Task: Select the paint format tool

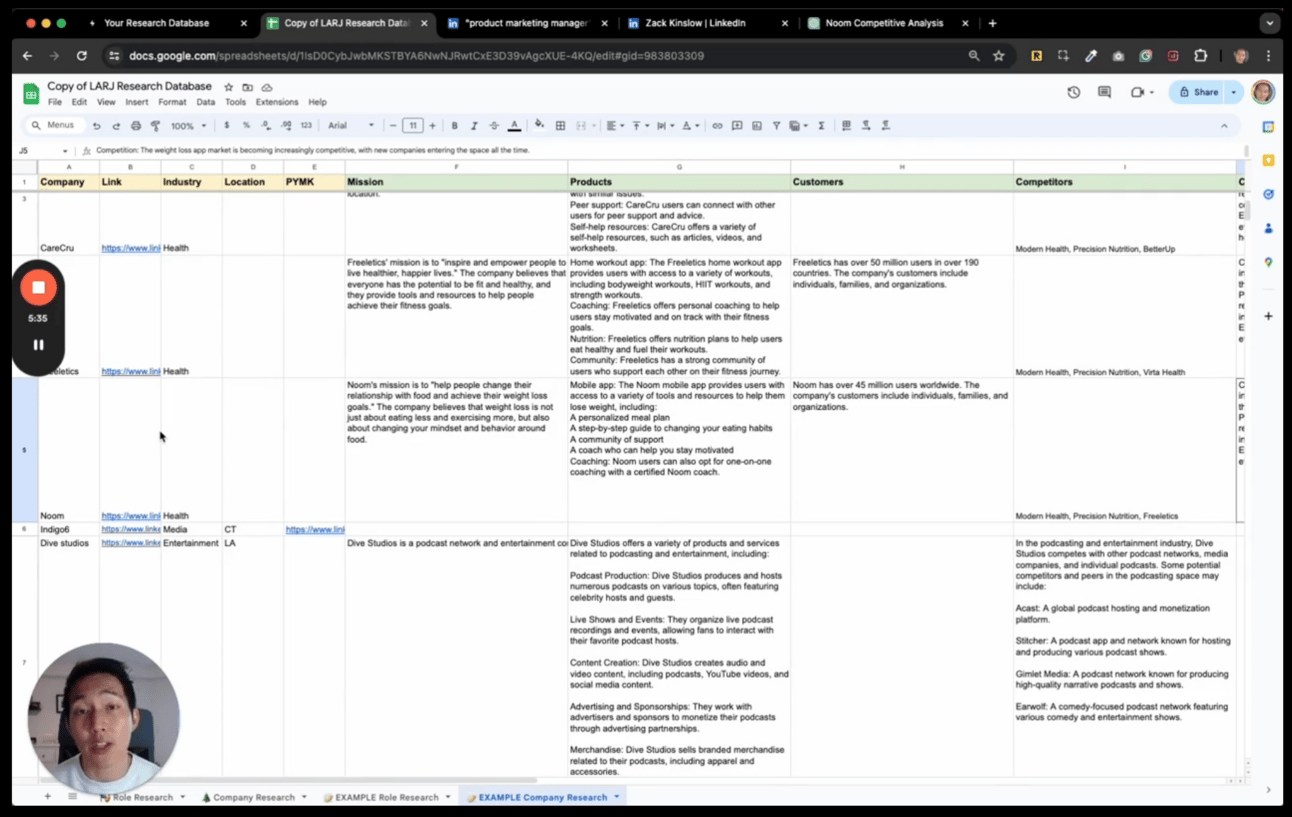Action: (x=155, y=126)
